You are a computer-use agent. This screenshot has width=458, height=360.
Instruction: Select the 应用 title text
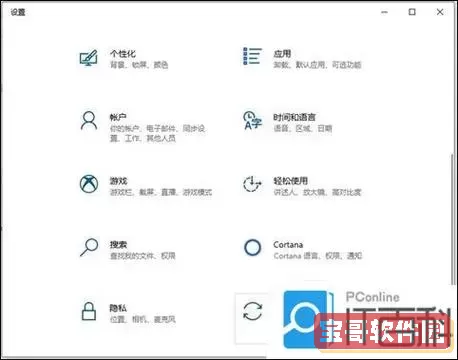[x=282, y=54]
